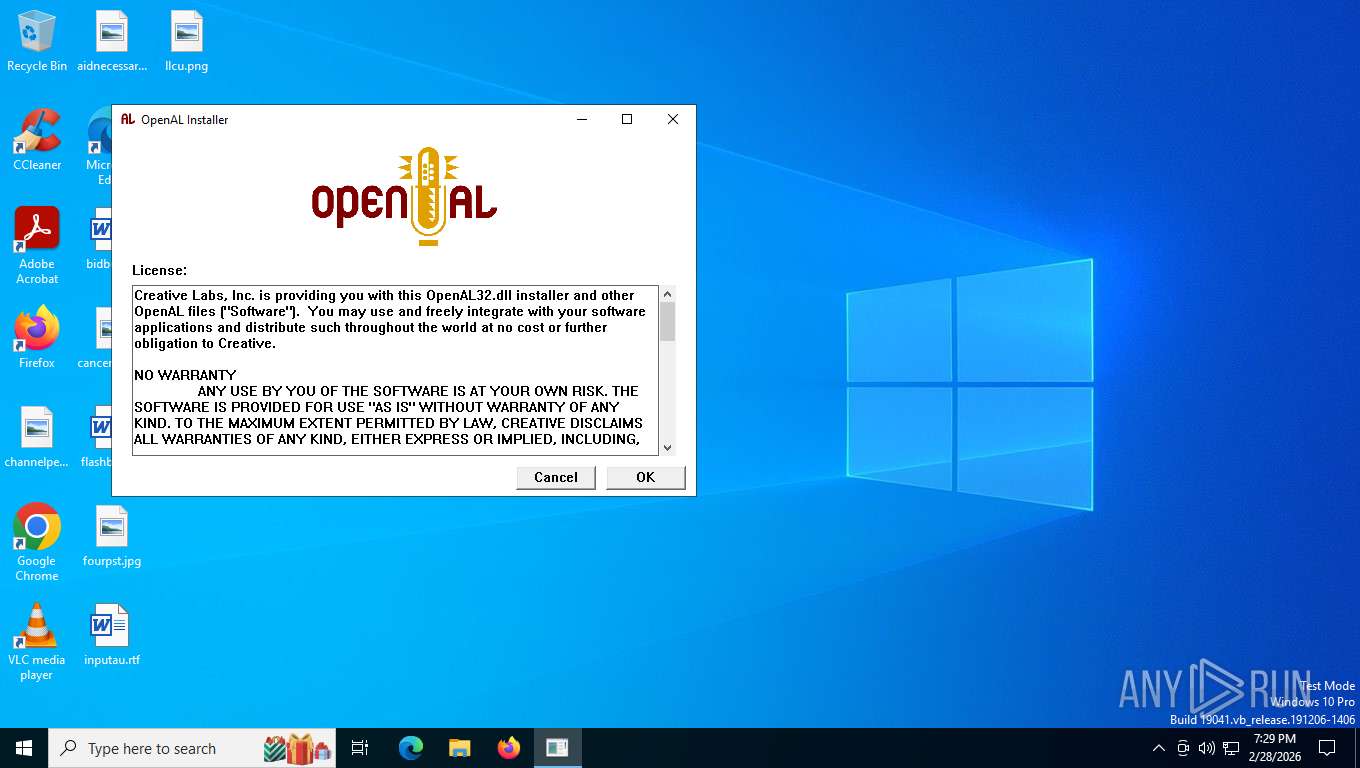Screen dimensions: 1360x768
Task: Select the Google Chrome desktop shortcut
Action: (37, 542)
